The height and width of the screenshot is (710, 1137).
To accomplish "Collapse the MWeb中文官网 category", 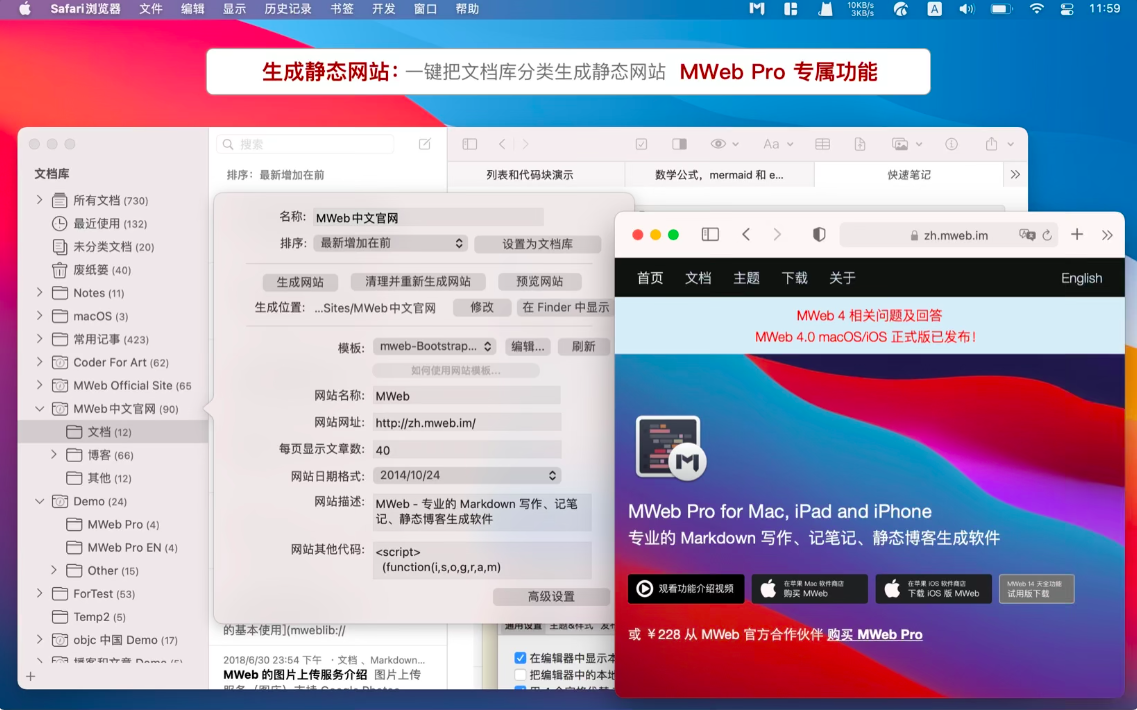I will tap(40, 408).
